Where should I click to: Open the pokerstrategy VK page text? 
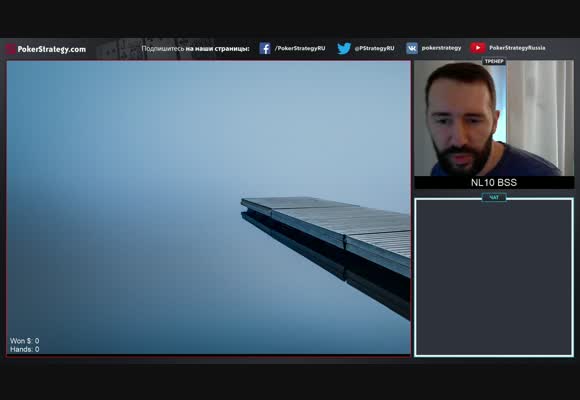pyautogui.click(x=441, y=48)
